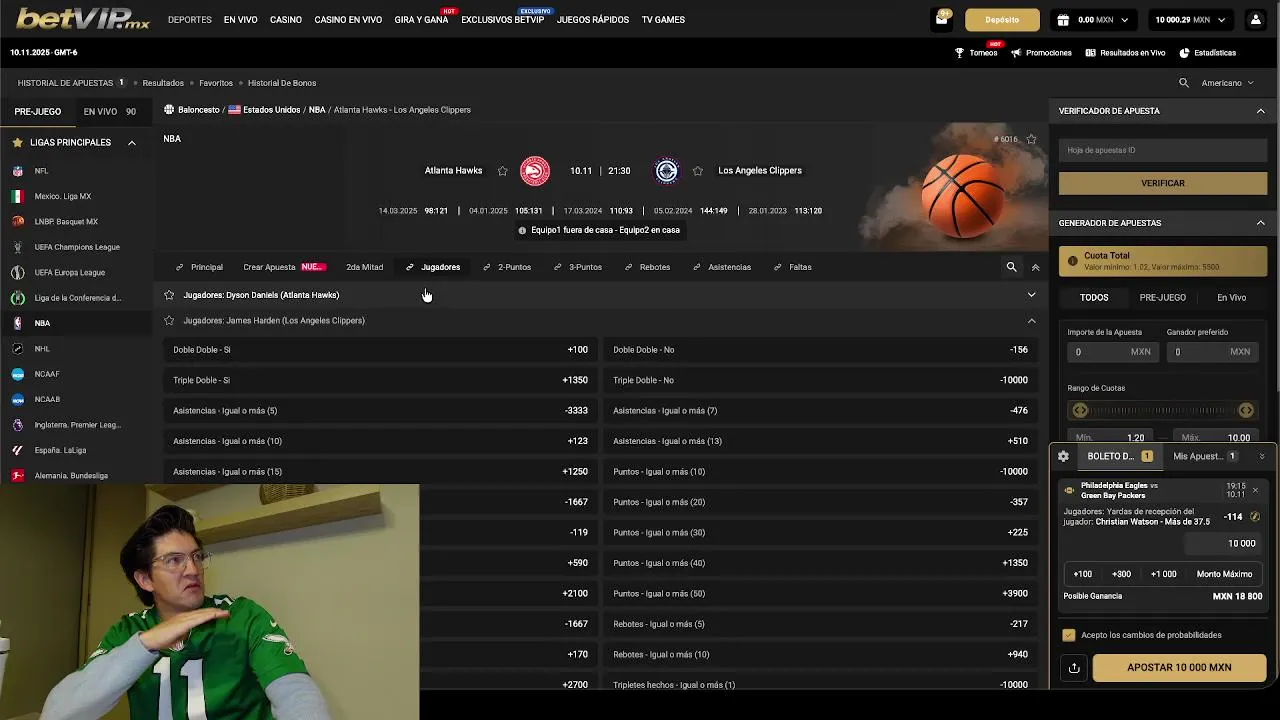Screen dimensions: 1280x720
Task: Collapse all markets with the double chevron
Action: tap(1035, 267)
